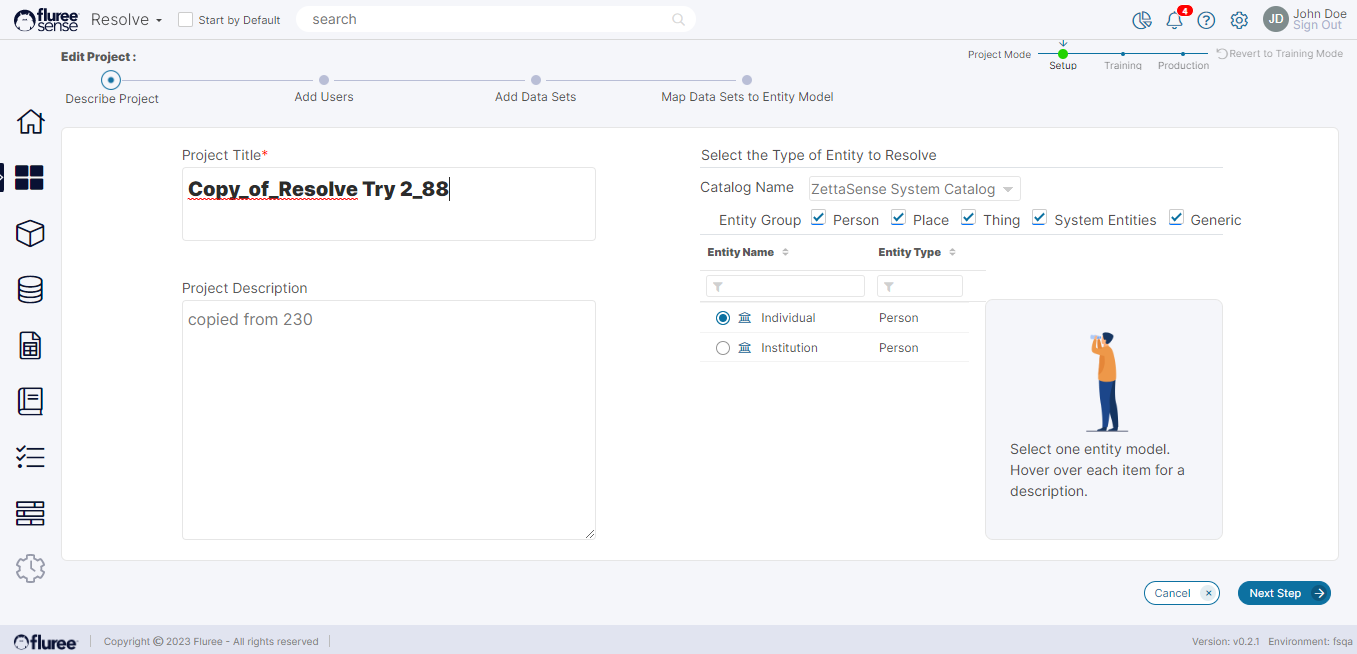This screenshot has height=654, width=1357.
Task: Open the checklist sidebar icon
Action: pyautogui.click(x=31, y=458)
